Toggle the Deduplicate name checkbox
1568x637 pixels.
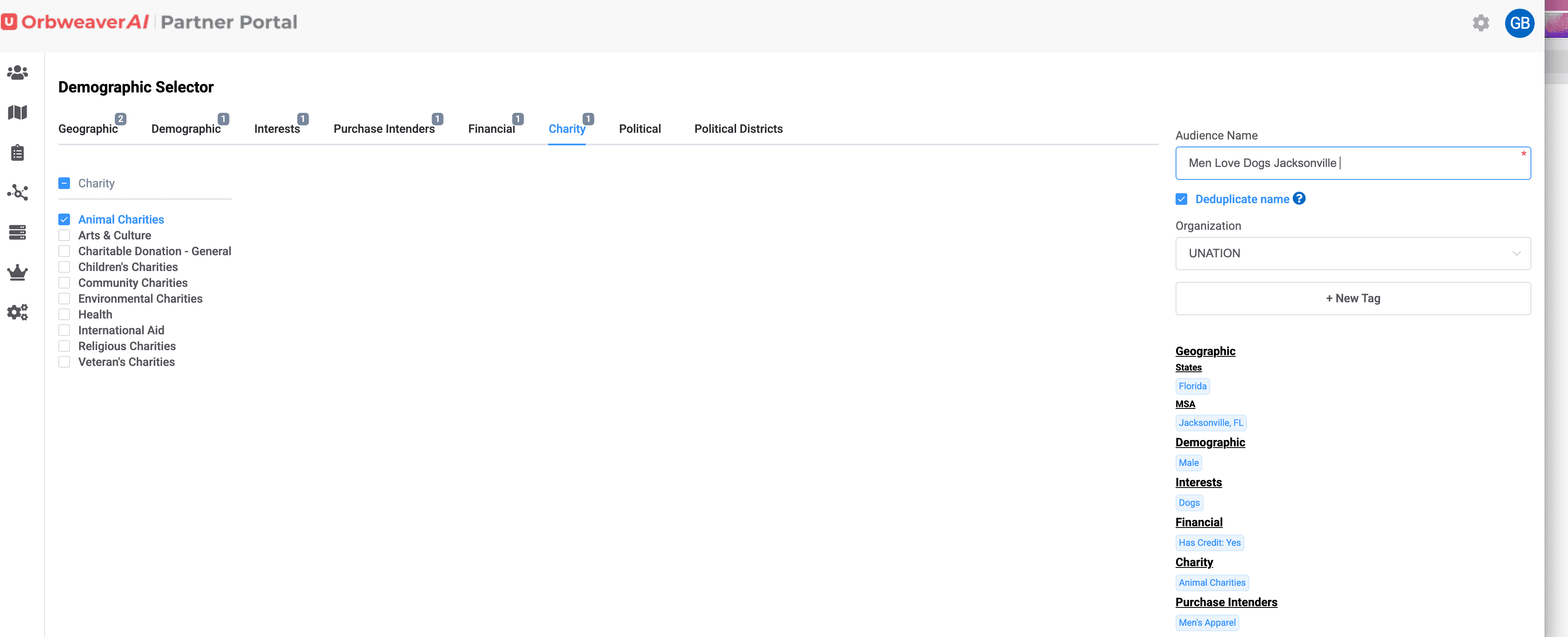[1181, 199]
